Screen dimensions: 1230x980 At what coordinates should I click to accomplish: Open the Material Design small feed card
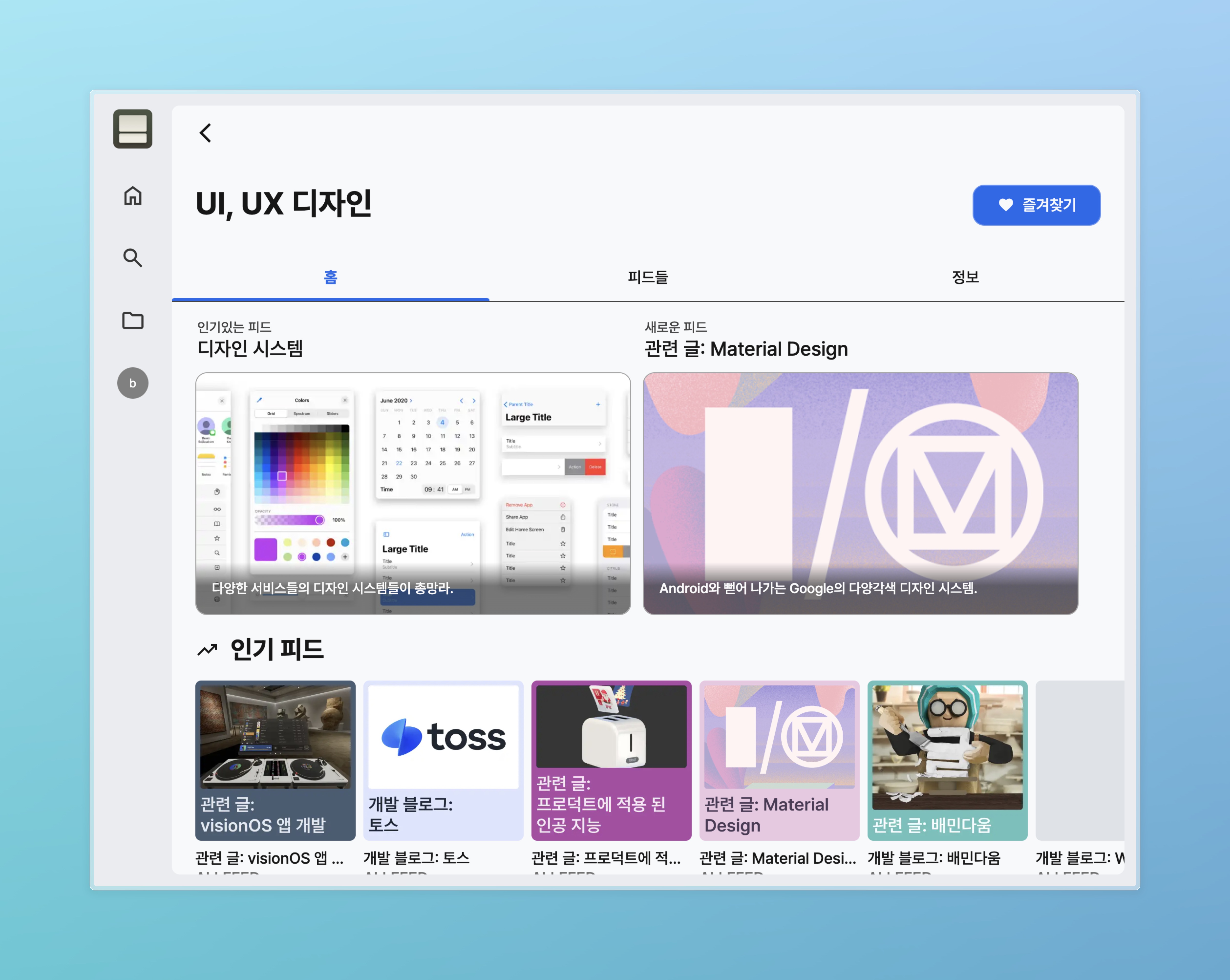click(779, 760)
